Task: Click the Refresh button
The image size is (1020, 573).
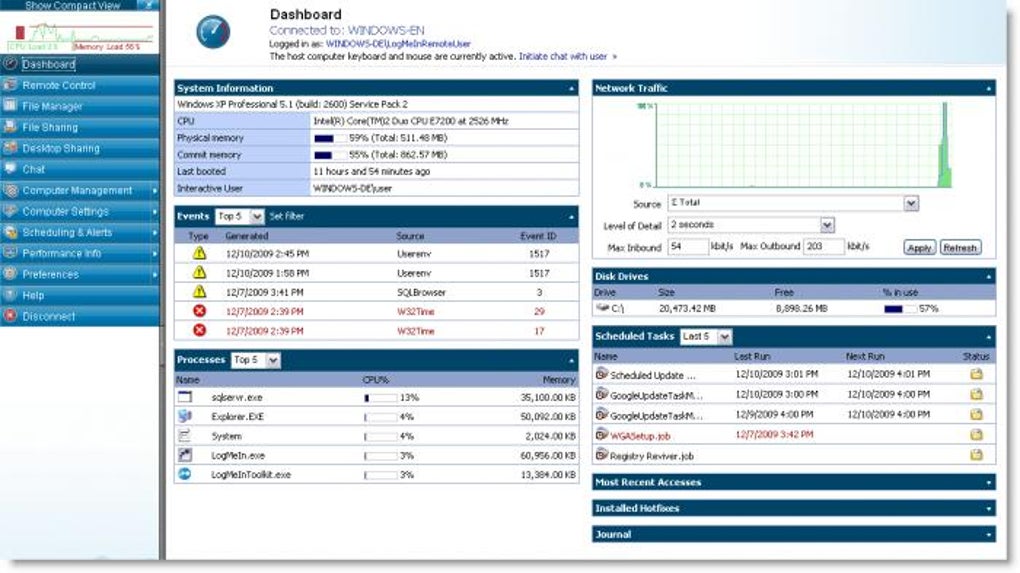Action: point(960,248)
